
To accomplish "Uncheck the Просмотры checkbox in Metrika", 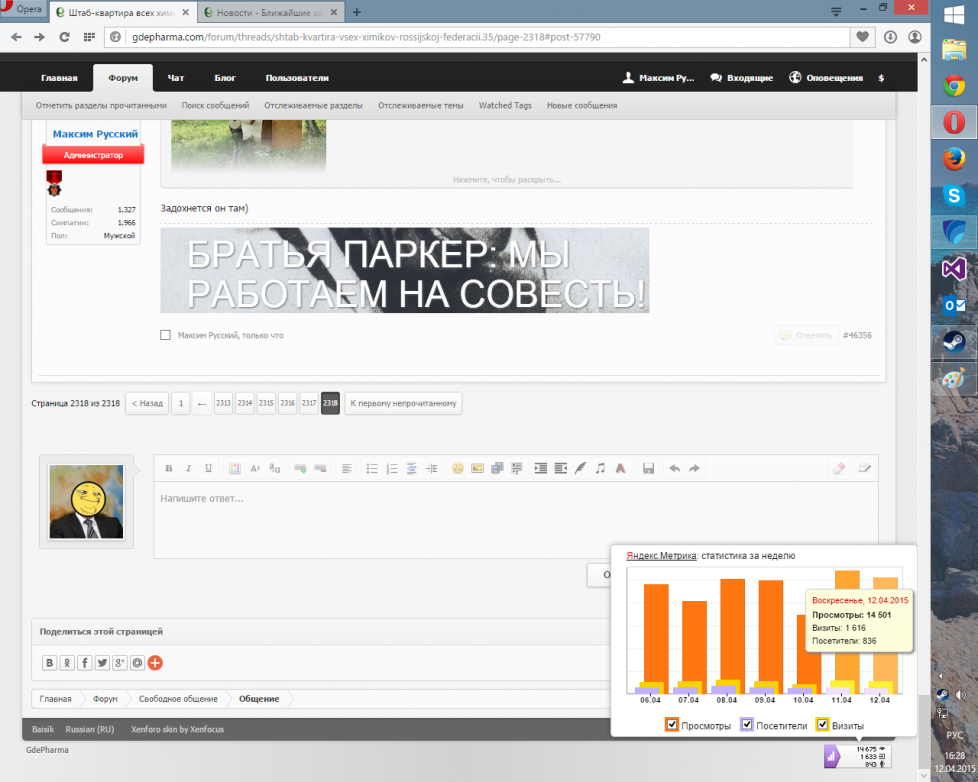I will tap(673, 725).
